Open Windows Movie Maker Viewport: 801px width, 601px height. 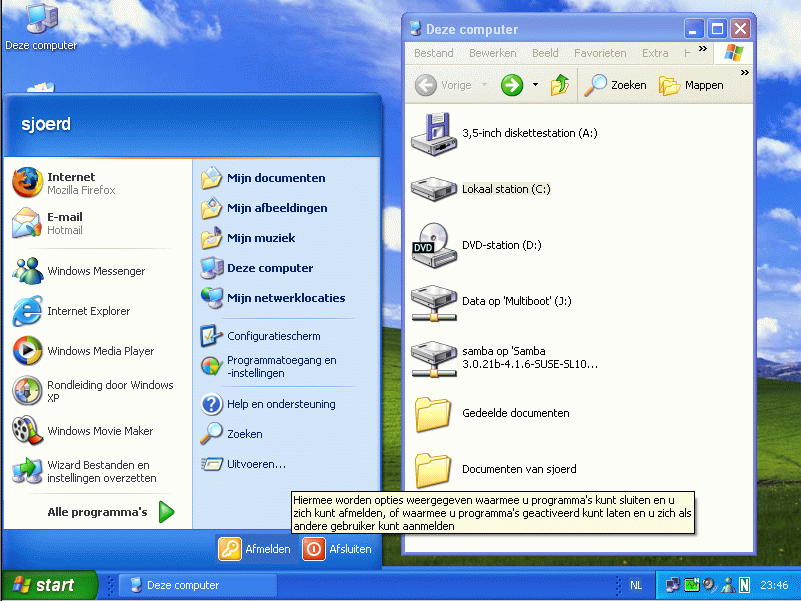coord(82,431)
